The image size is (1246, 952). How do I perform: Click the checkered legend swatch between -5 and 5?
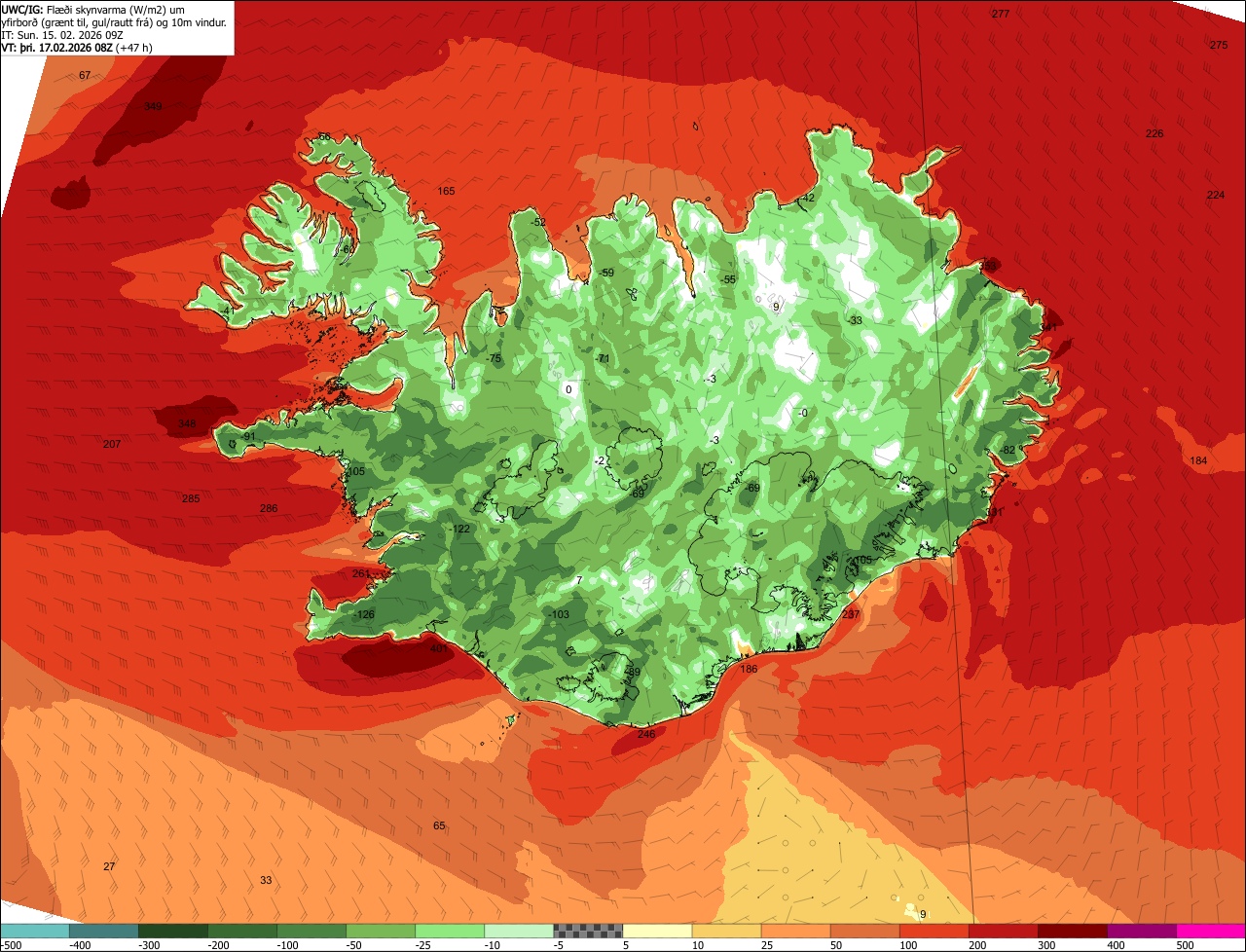[588, 930]
